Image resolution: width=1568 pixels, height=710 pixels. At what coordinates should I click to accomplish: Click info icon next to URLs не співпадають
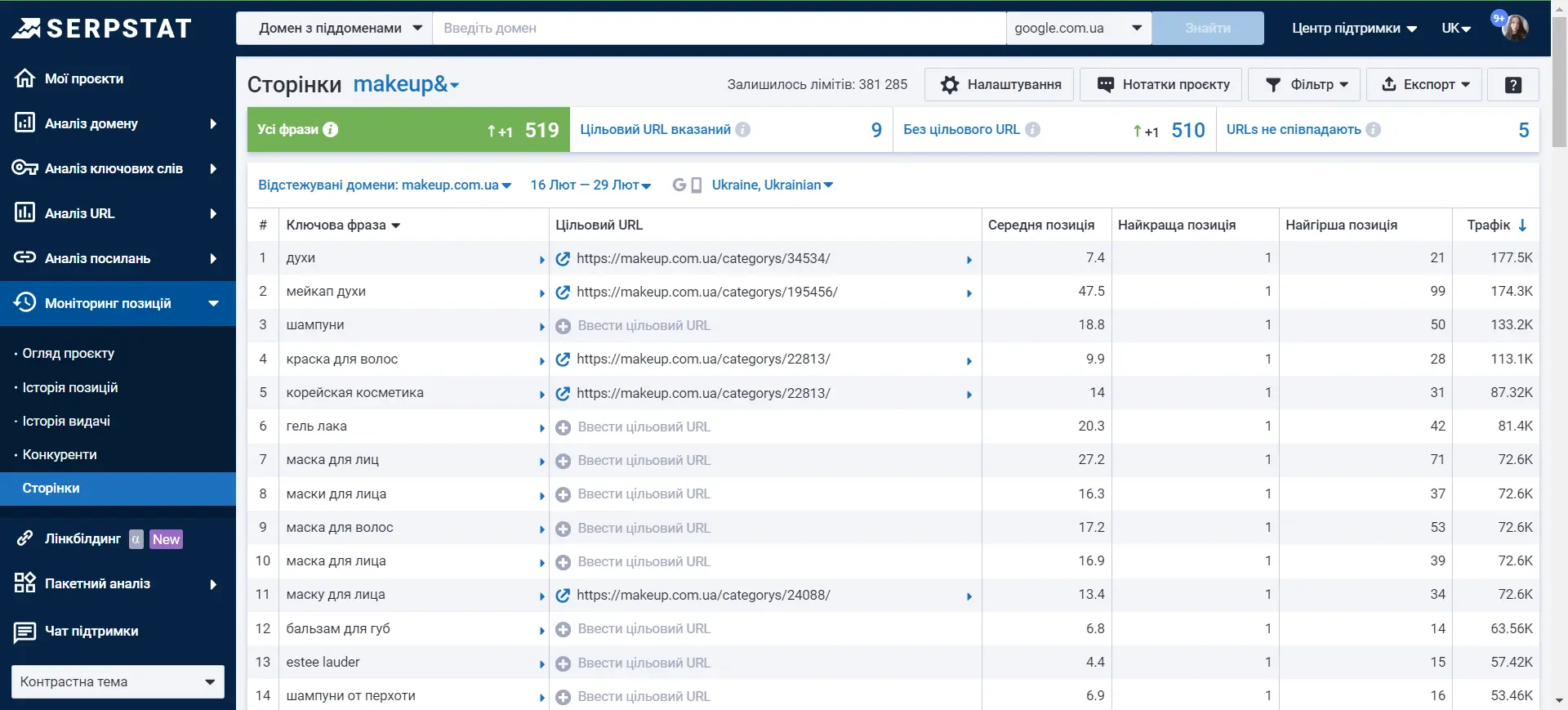(1373, 129)
